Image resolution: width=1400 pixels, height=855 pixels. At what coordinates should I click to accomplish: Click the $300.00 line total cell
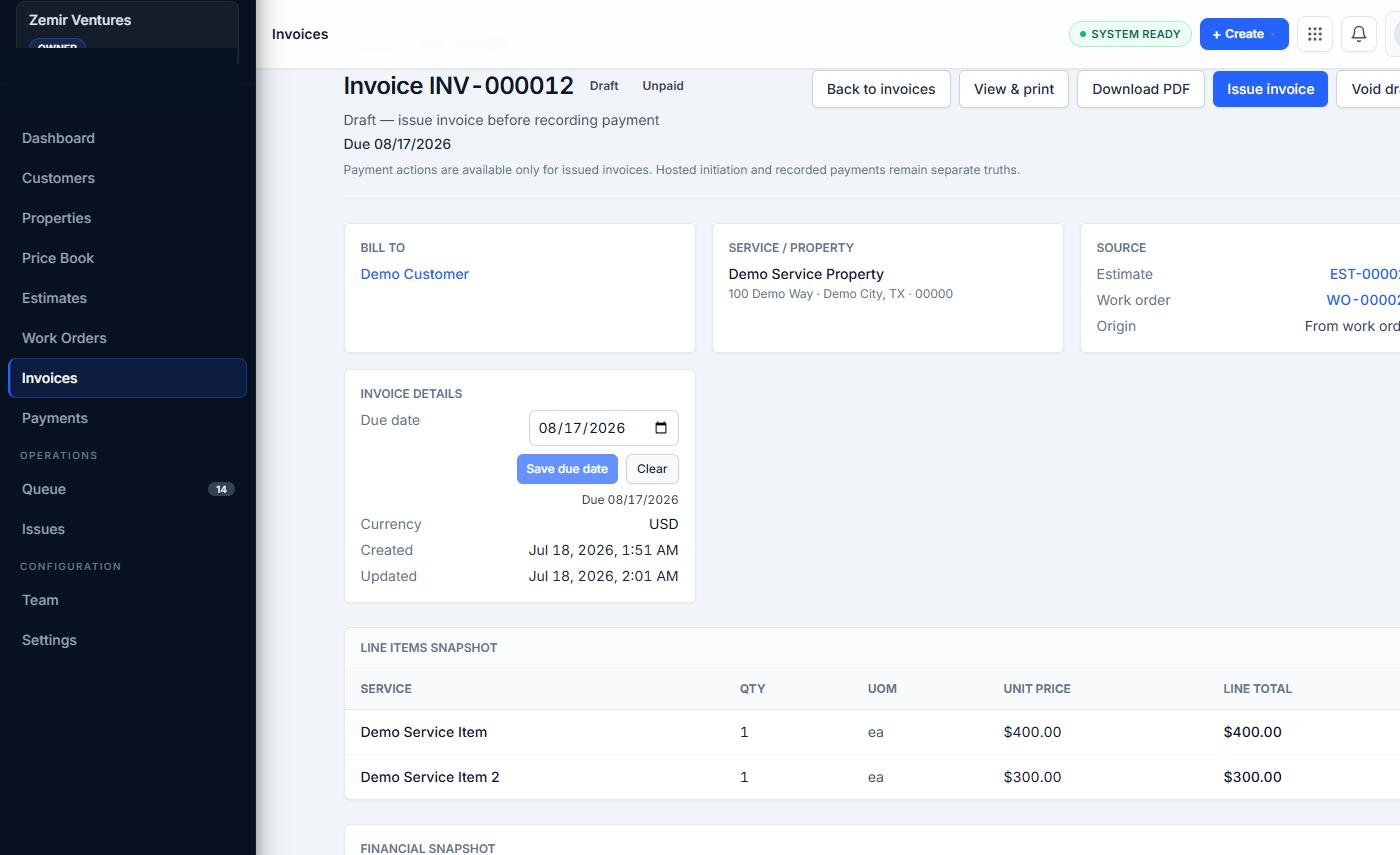point(1252,777)
